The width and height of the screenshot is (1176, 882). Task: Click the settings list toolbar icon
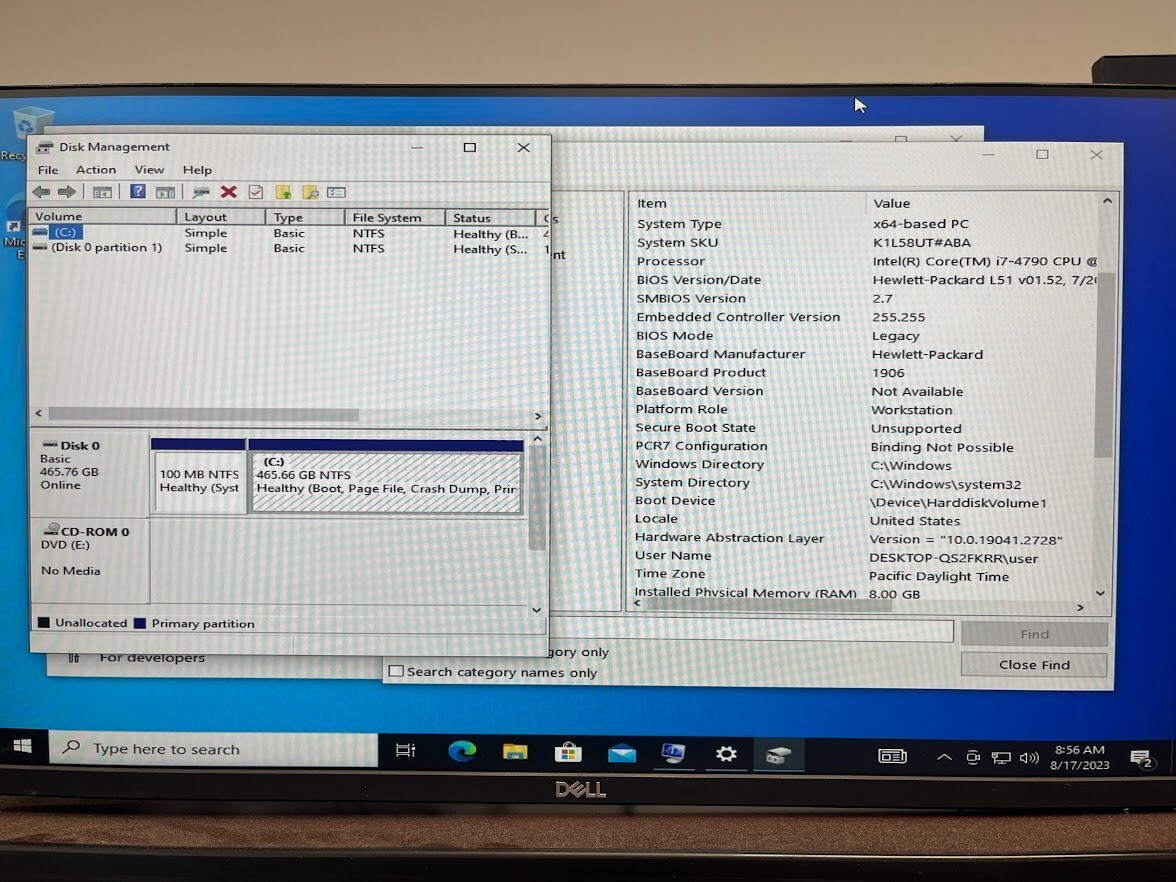pos(336,193)
